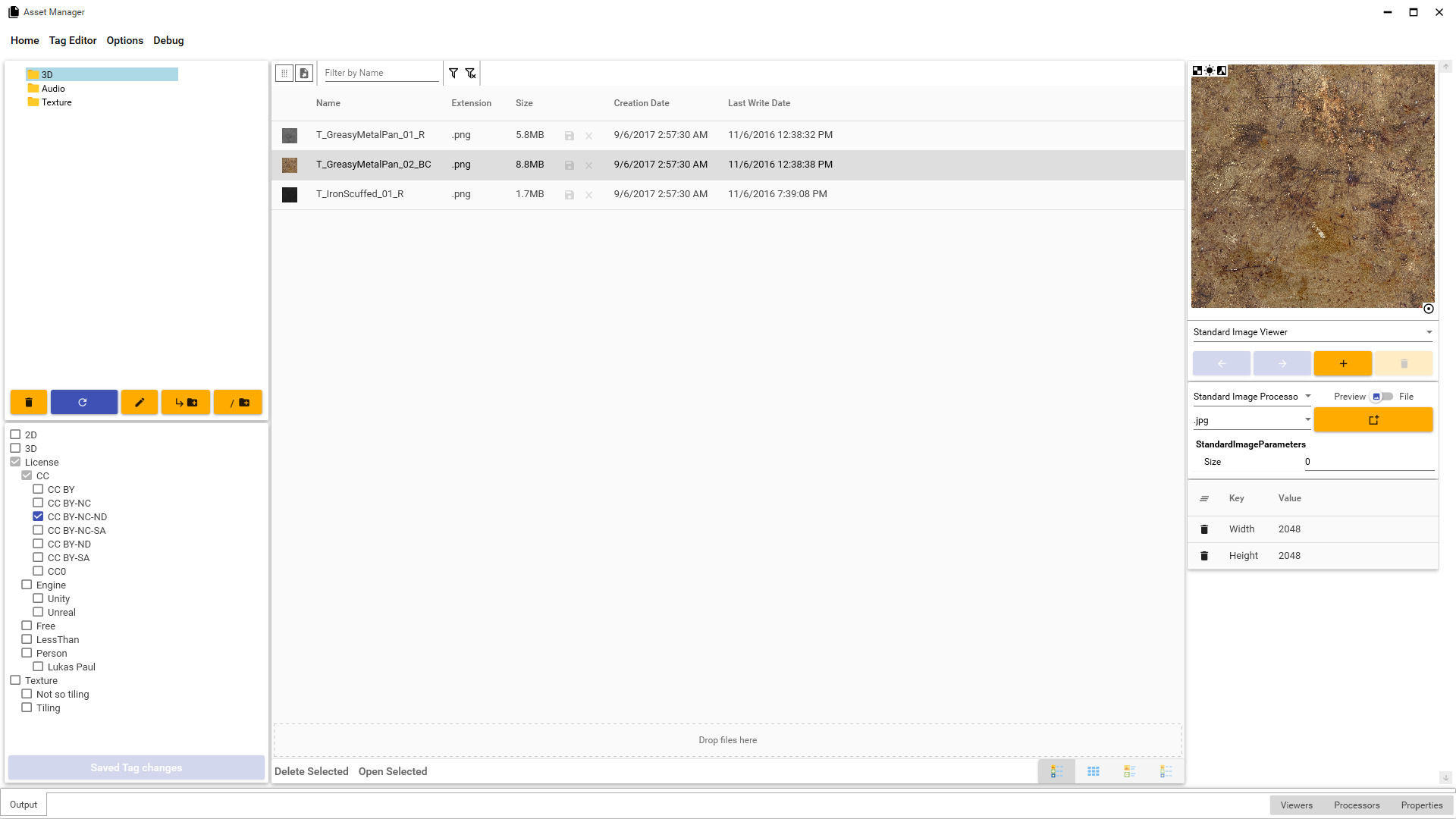Remove T_IronScuffed_01_R with its X icon
This screenshot has width=1456, height=819.
589,195
